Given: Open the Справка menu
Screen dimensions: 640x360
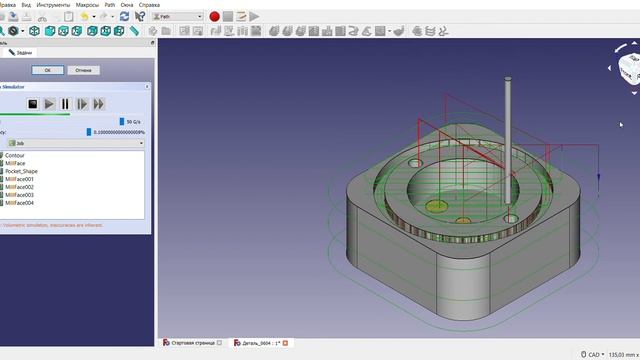Looking at the screenshot, I should pos(149,5).
